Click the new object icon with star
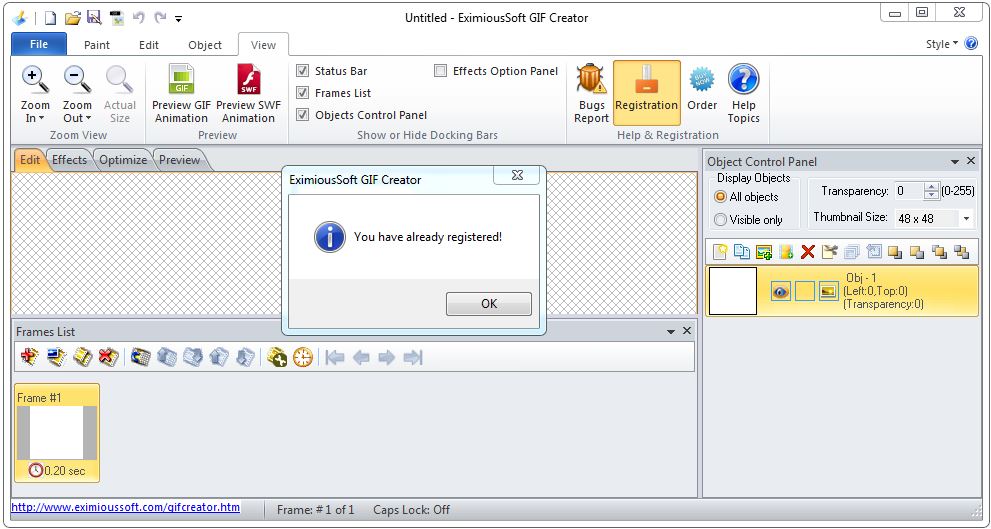This screenshot has height=529, width=991. 720,252
